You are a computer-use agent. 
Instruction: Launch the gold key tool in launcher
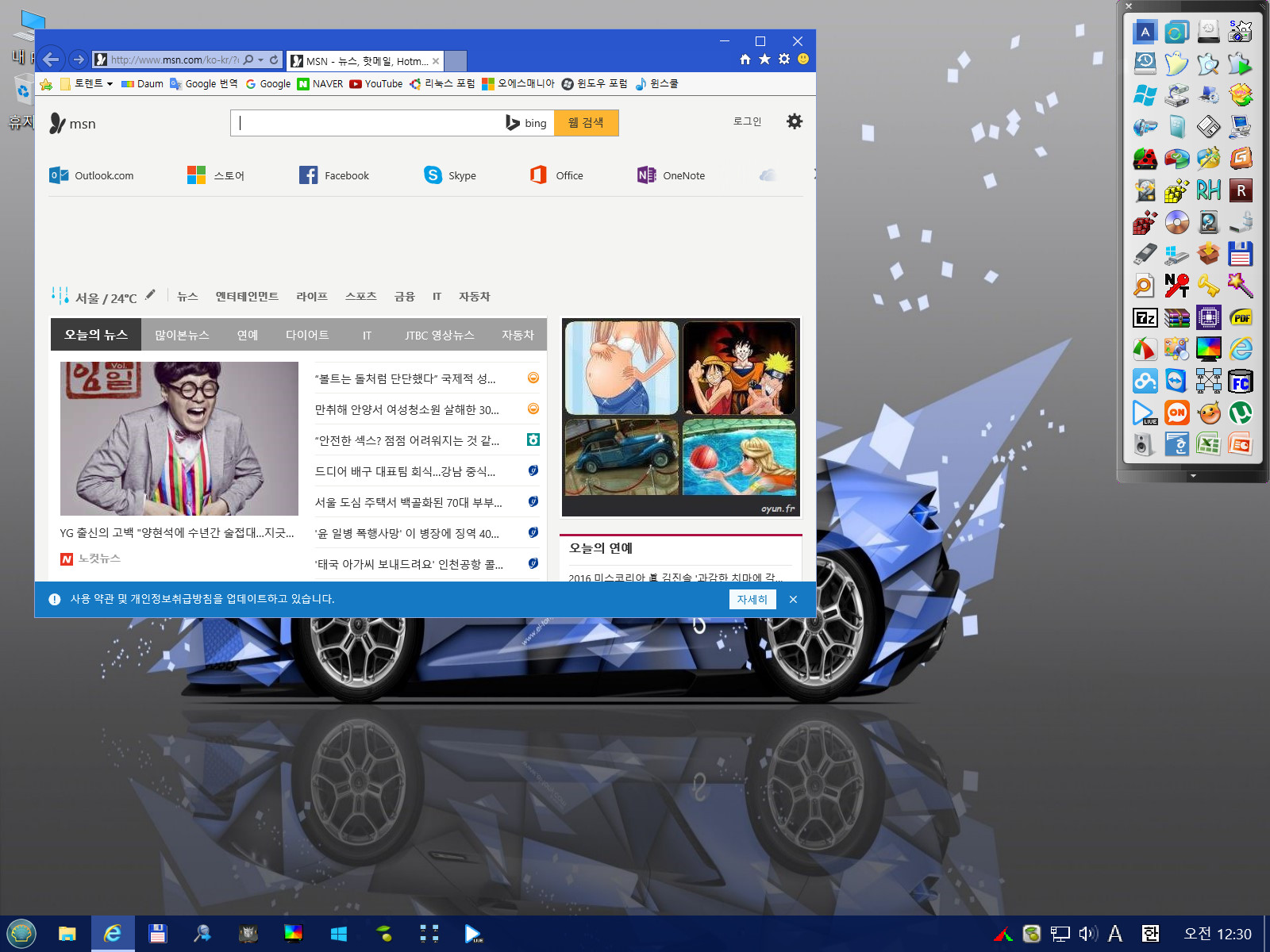[x=1208, y=286]
